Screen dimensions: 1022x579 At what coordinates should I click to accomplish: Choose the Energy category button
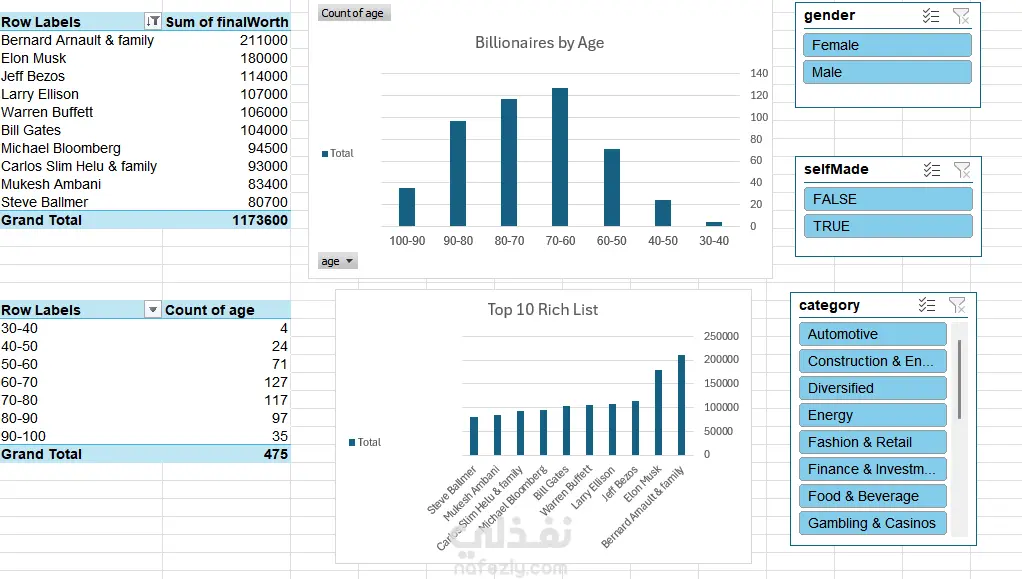click(873, 415)
